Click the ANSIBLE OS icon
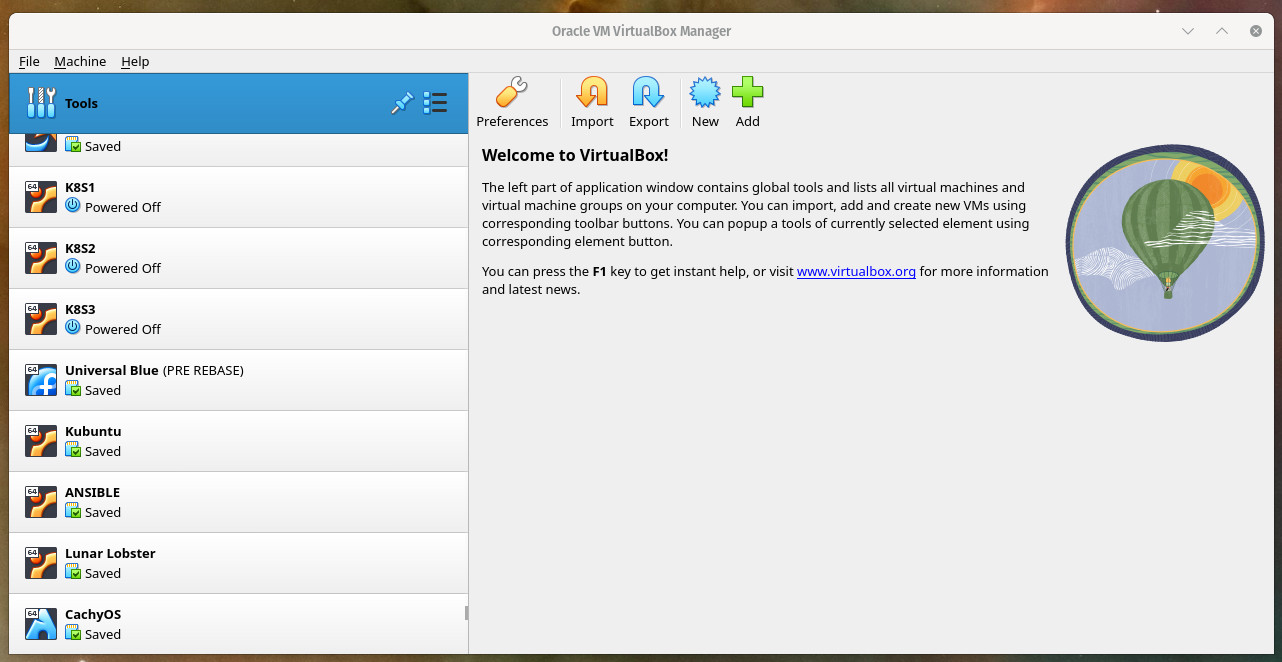Image resolution: width=1282 pixels, height=662 pixels. pos(41,502)
